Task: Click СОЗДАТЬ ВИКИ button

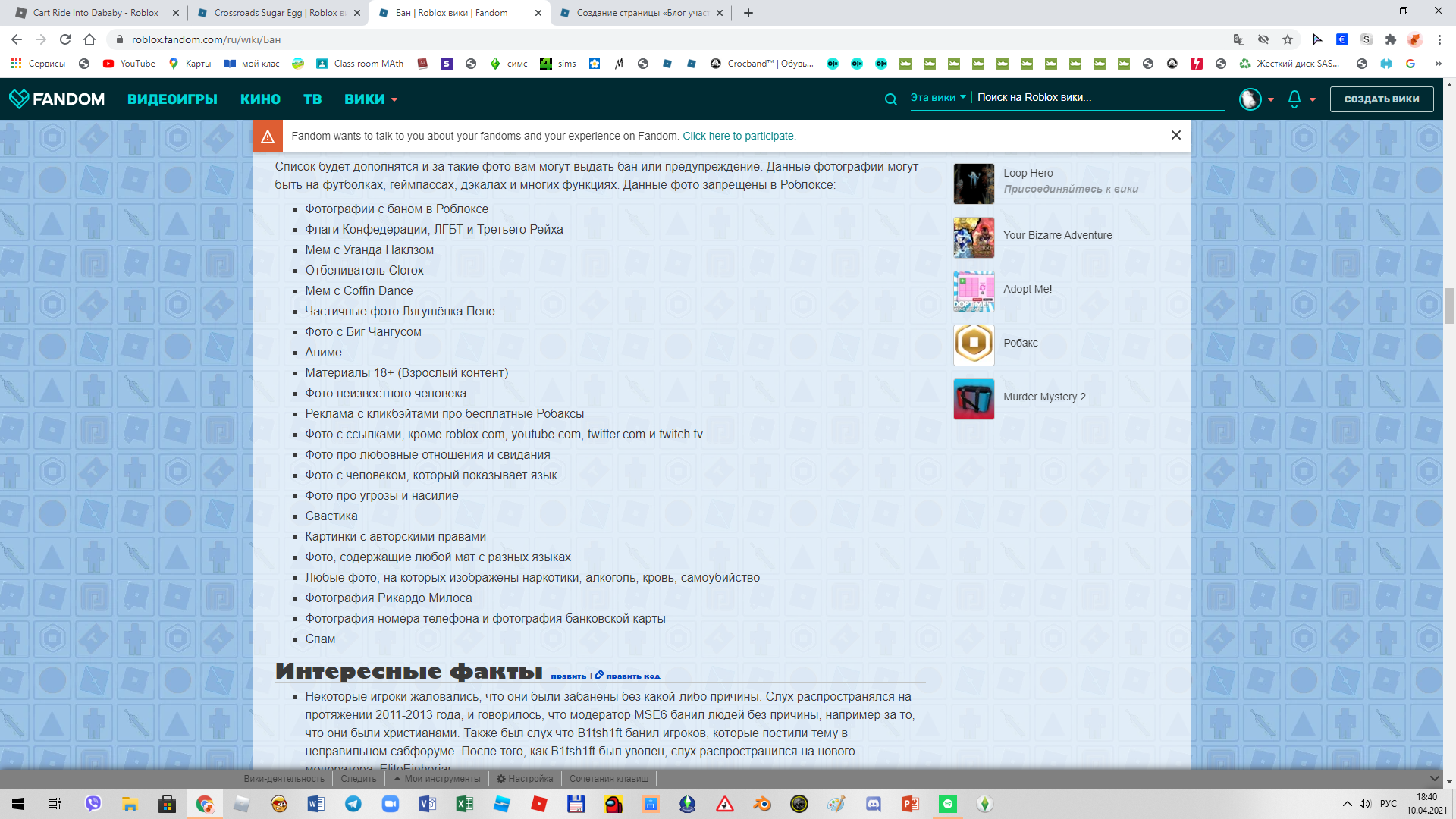Action: (x=1382, y=99)
